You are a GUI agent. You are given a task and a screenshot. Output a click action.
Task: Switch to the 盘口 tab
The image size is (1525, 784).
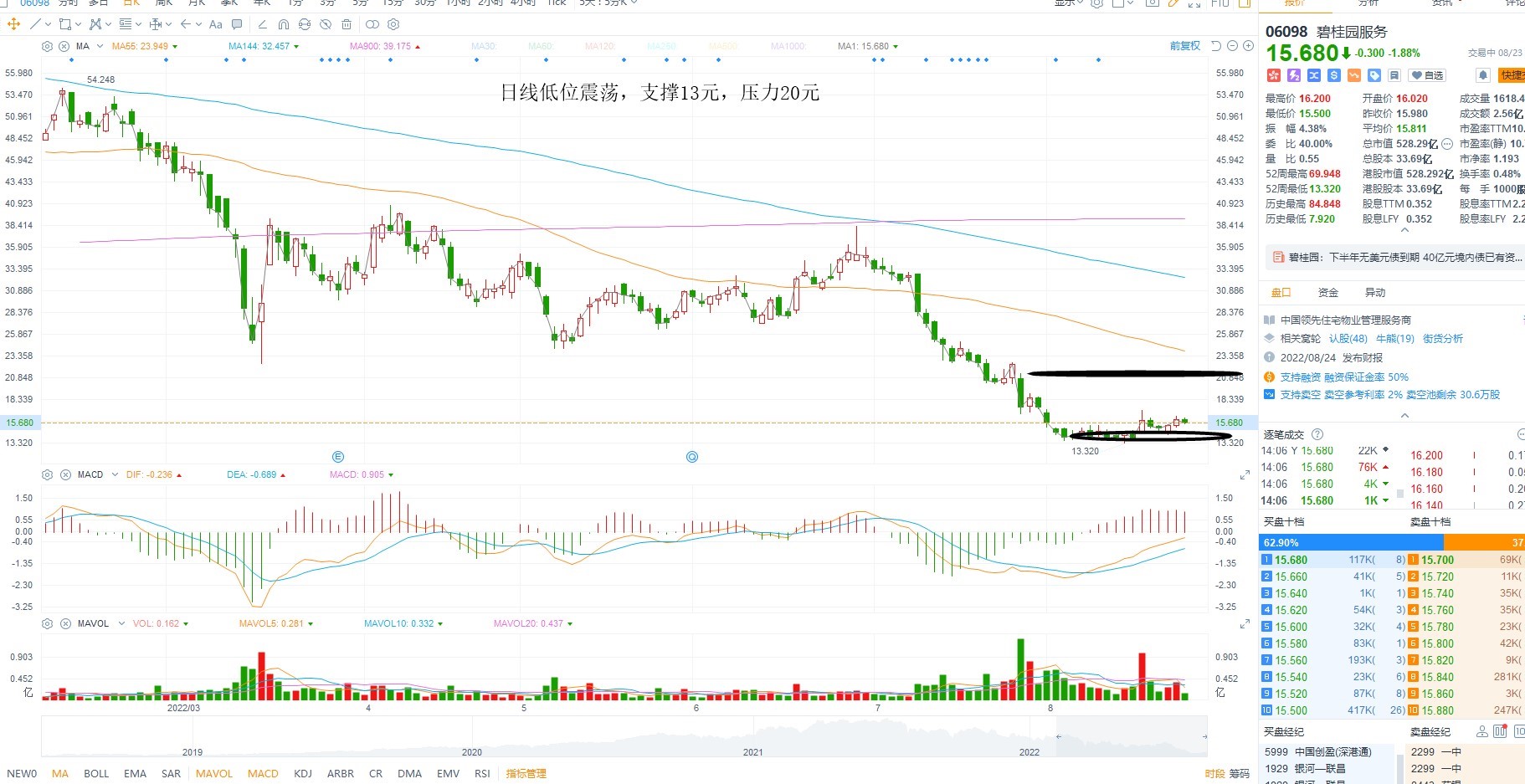click(1281, 292)
